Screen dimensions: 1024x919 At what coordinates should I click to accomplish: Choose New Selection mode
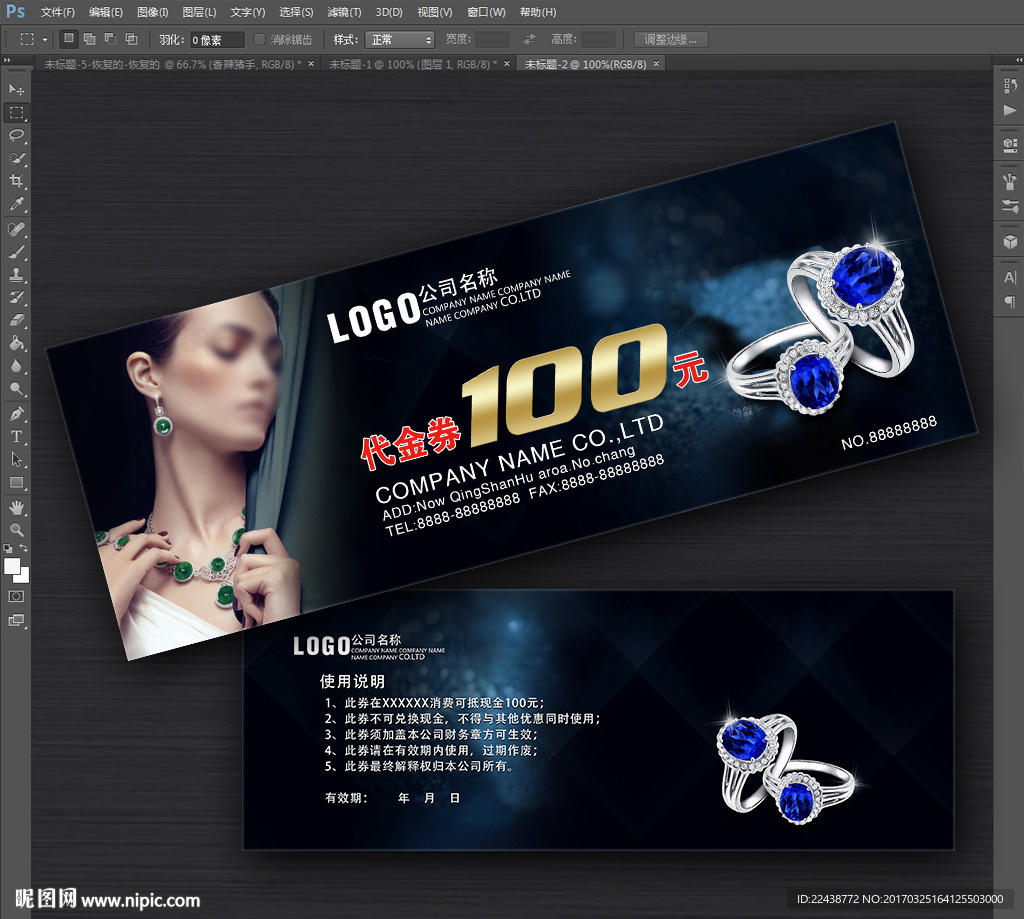point(69,39)
